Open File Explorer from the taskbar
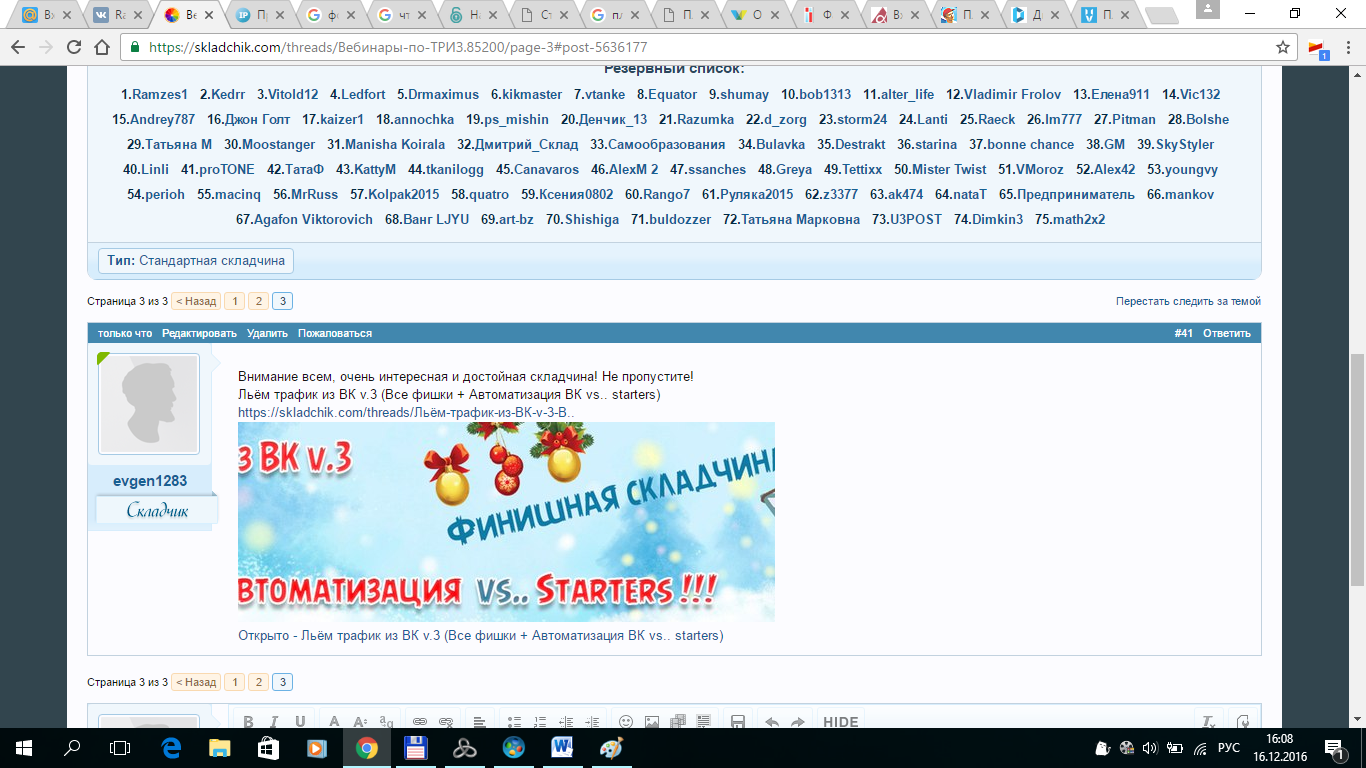 point(219,748)
